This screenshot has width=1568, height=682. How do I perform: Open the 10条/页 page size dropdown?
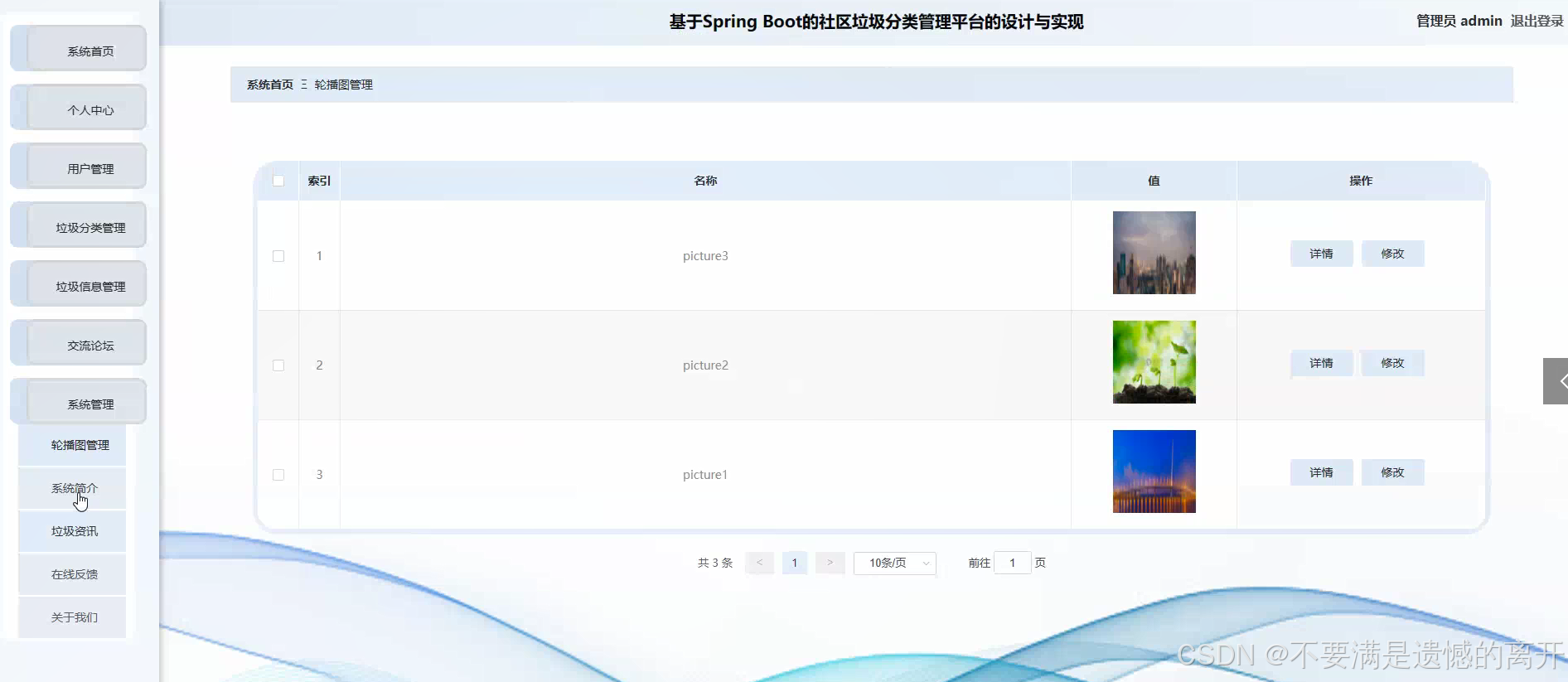[894, 563]
